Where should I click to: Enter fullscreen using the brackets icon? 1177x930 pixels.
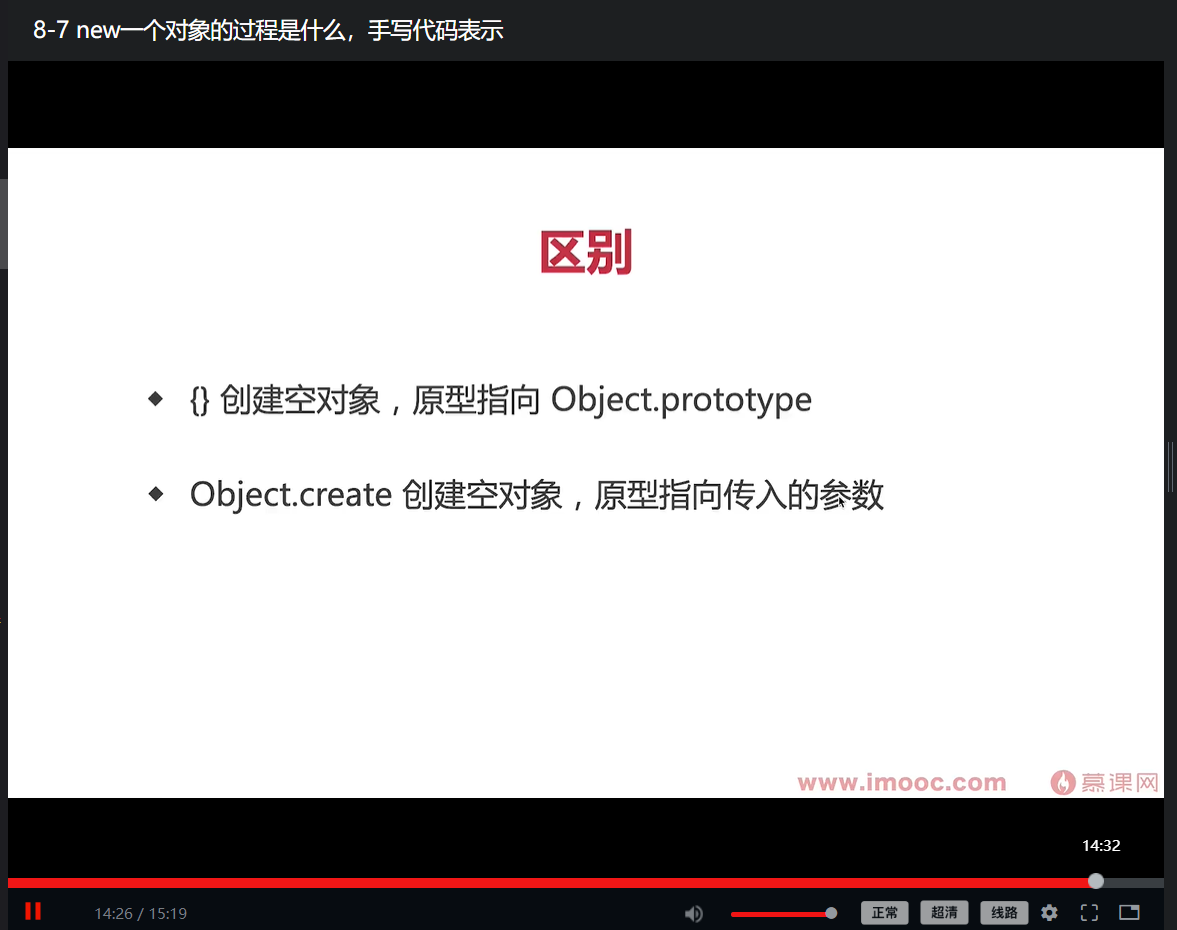(1089, 913)
